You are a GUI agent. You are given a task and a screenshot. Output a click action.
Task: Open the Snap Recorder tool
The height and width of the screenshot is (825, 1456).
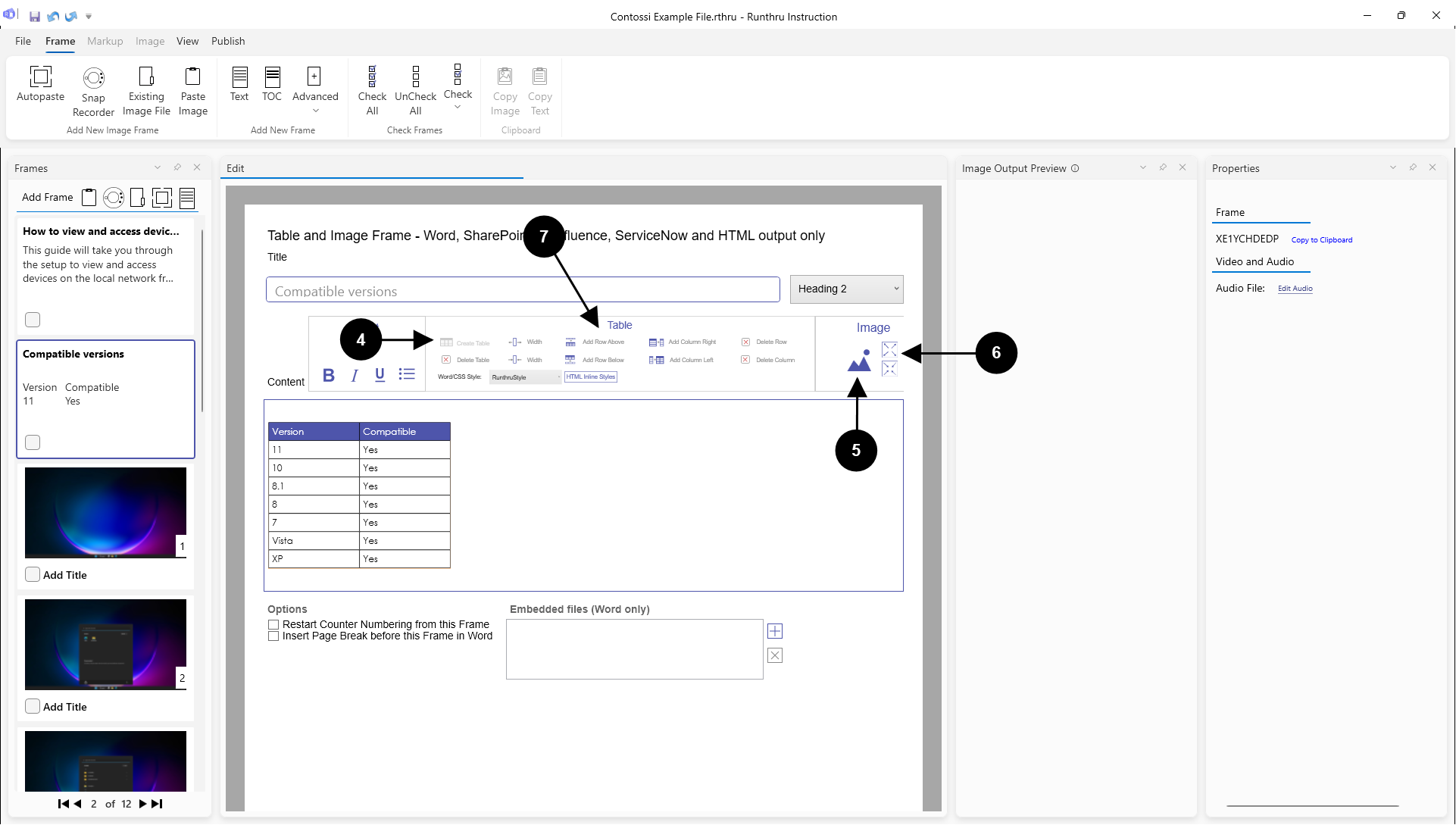pos(93,78)
